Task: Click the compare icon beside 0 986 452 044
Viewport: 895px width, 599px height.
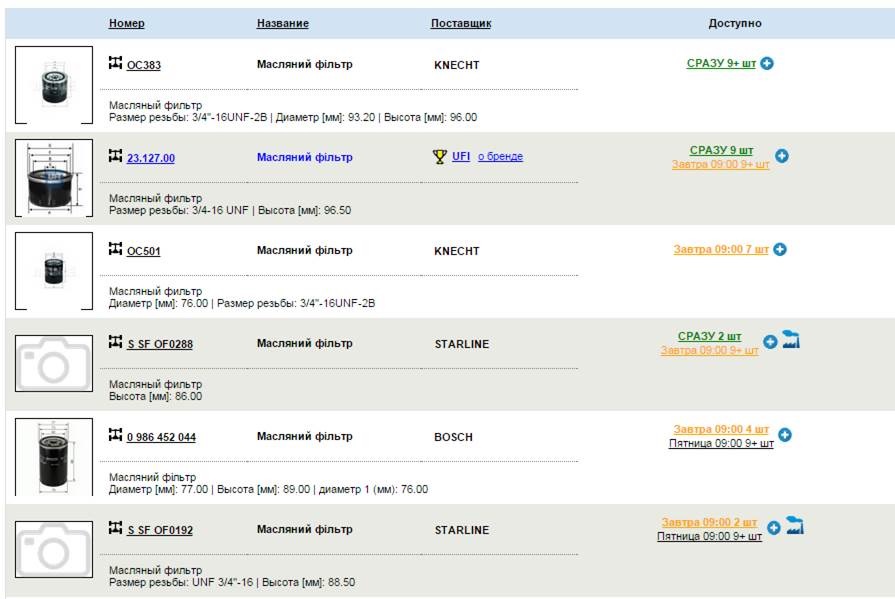Action: (115, 436)
